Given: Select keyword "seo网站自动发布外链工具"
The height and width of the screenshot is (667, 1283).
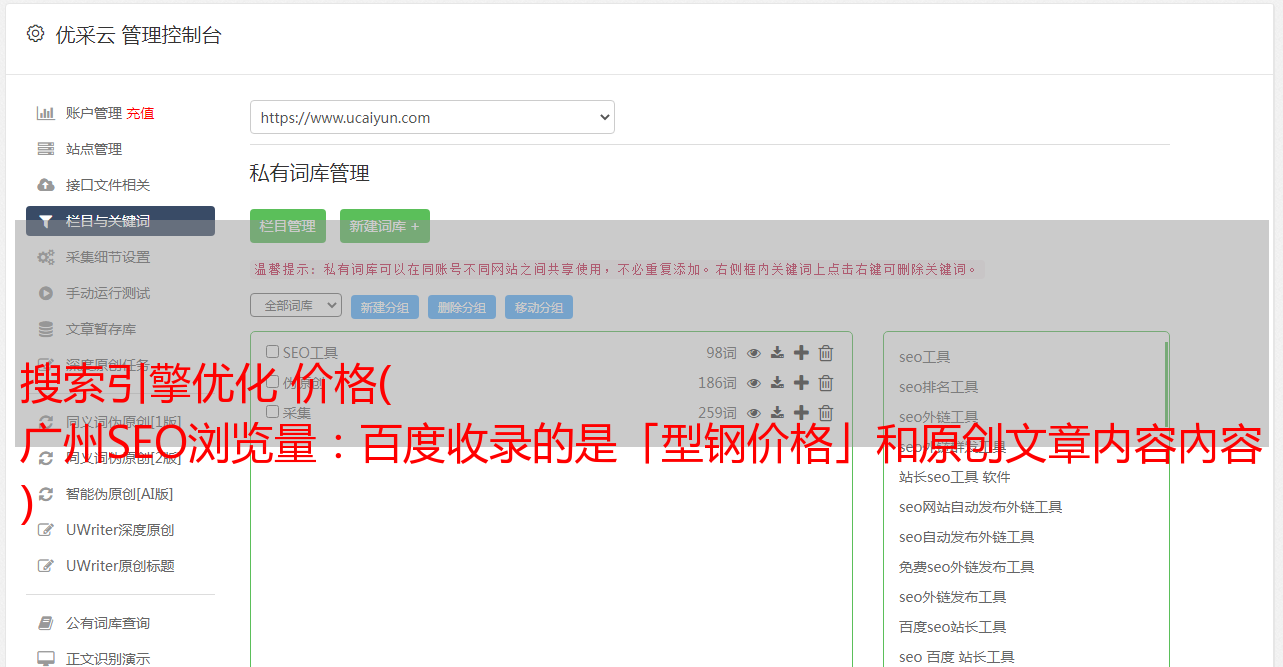Looking at the screenshot, I should 980,507.
